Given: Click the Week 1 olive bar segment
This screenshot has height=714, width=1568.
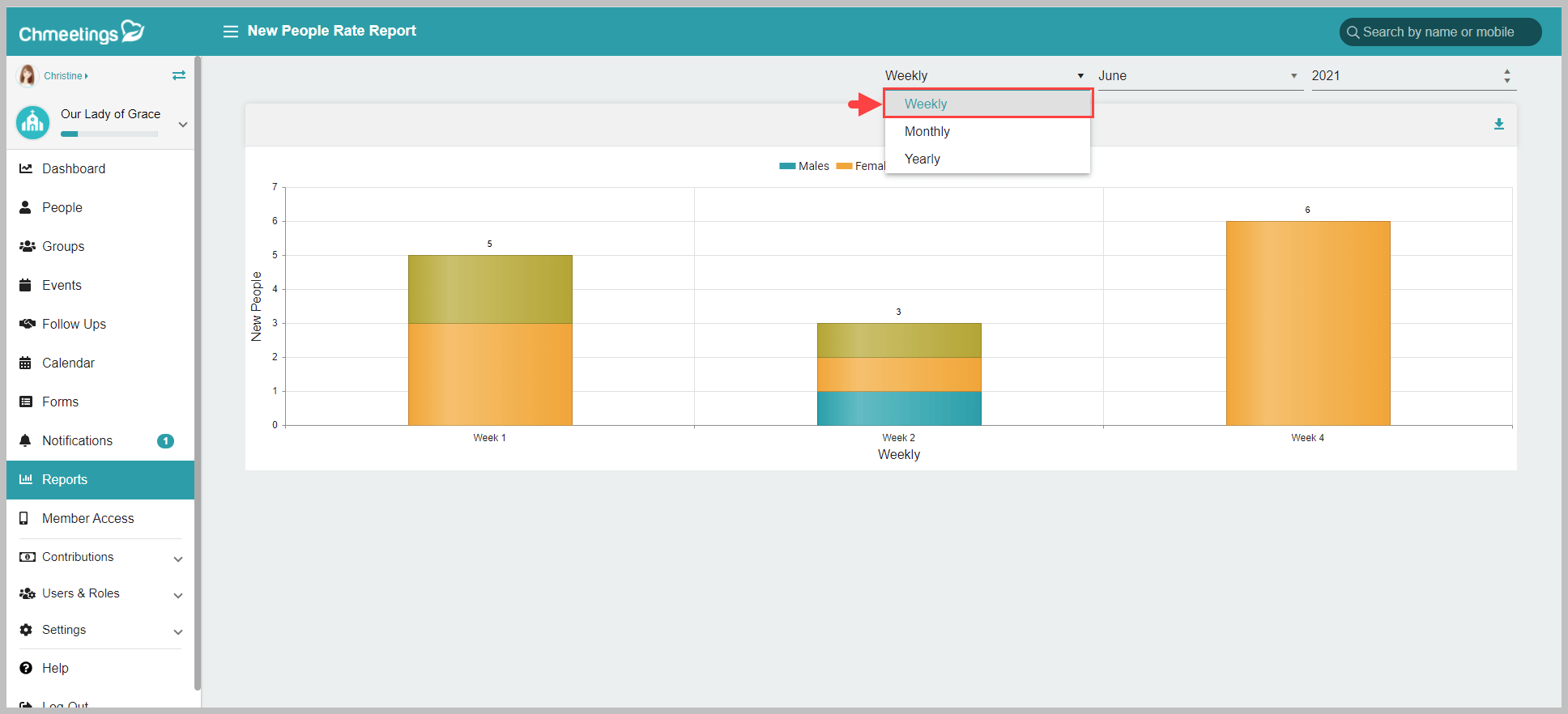Looking at the screenshot, I should (x=490, y=289).
